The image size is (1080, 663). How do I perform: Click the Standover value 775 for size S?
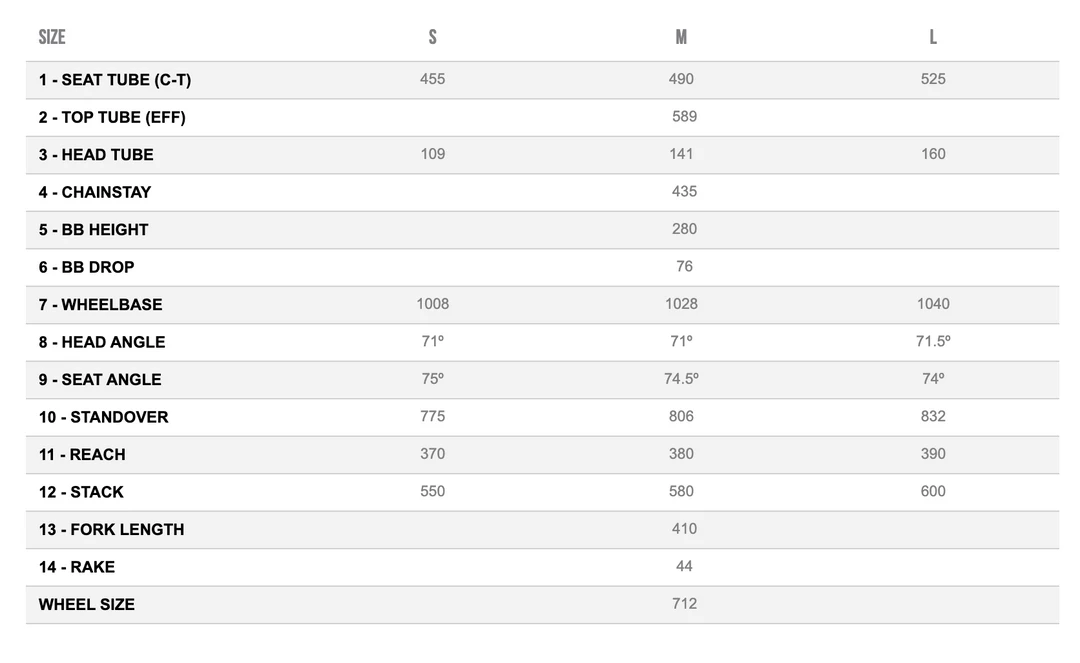pyautogui.click(x=432, y=417)
